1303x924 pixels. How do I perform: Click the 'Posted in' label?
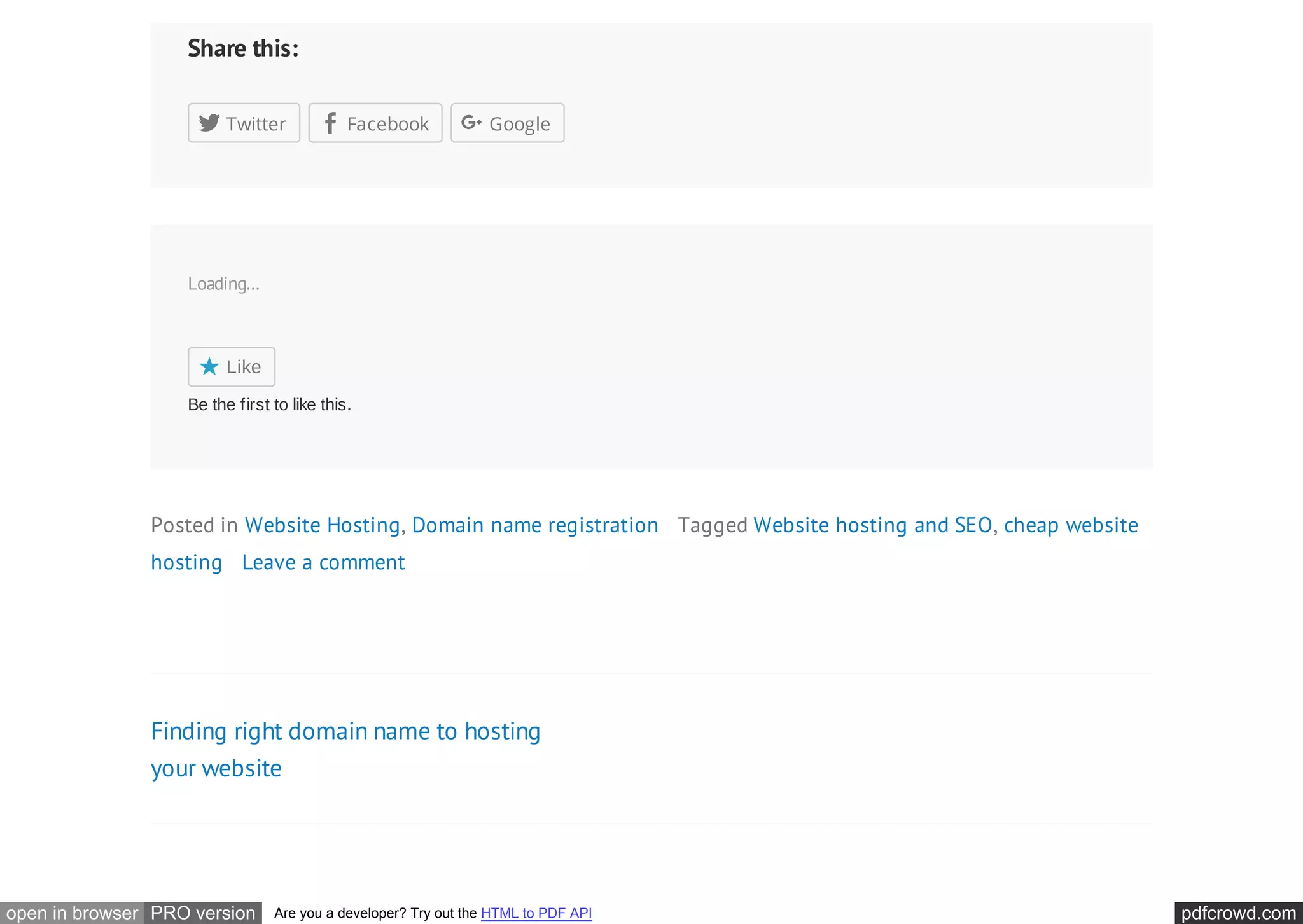(x=194, y=525)
